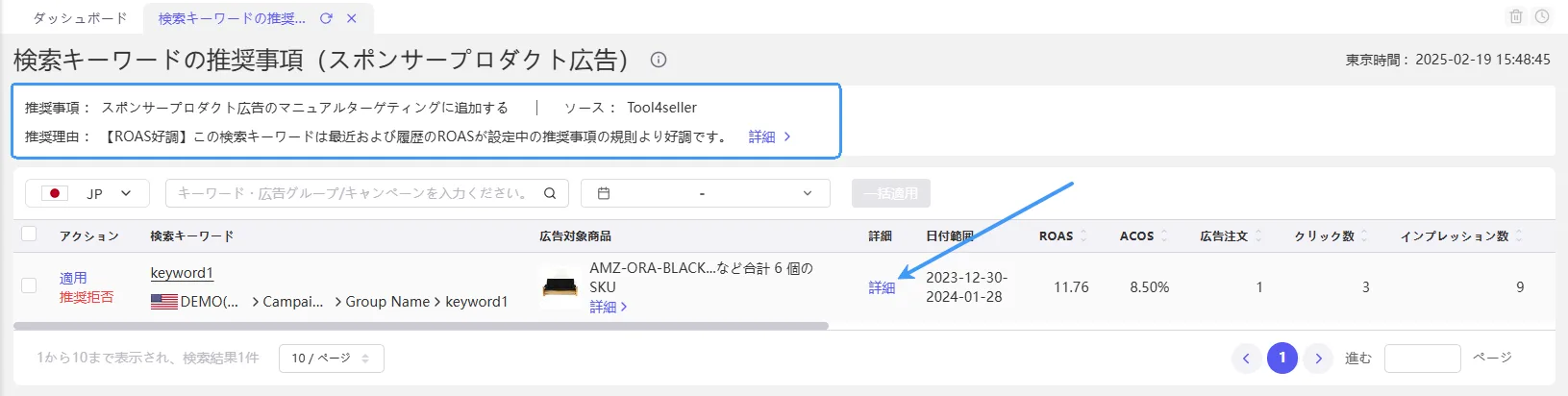Open the keyword1 search keyword link
Viewport: 1568px width, 396px height.
coord(182,273)
